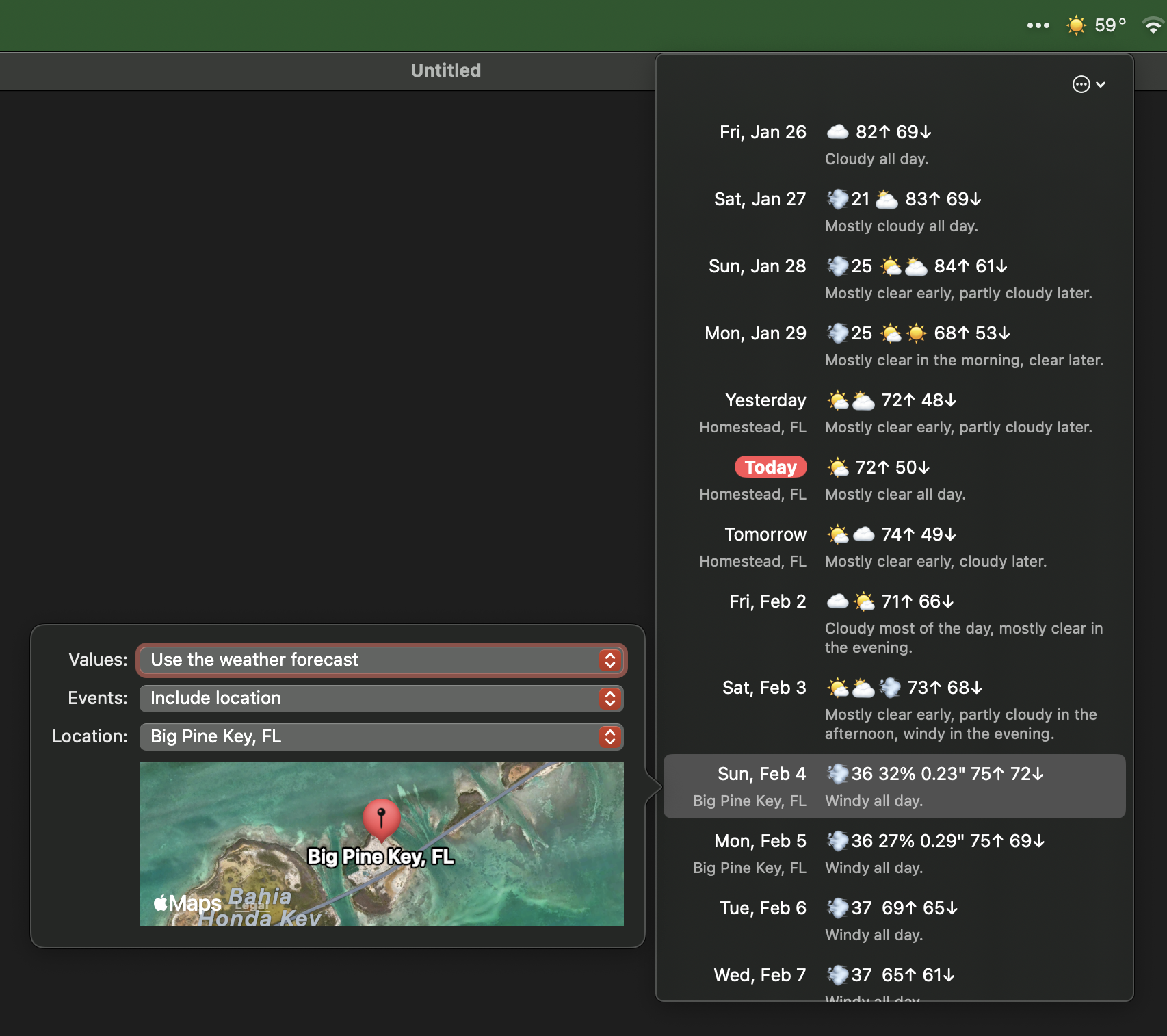Image resolution: width=1167 pixels, height=1036 pixels.
Task: Select the Sat, Feb 3 forecast row
Action: click(x=894, y=710)
